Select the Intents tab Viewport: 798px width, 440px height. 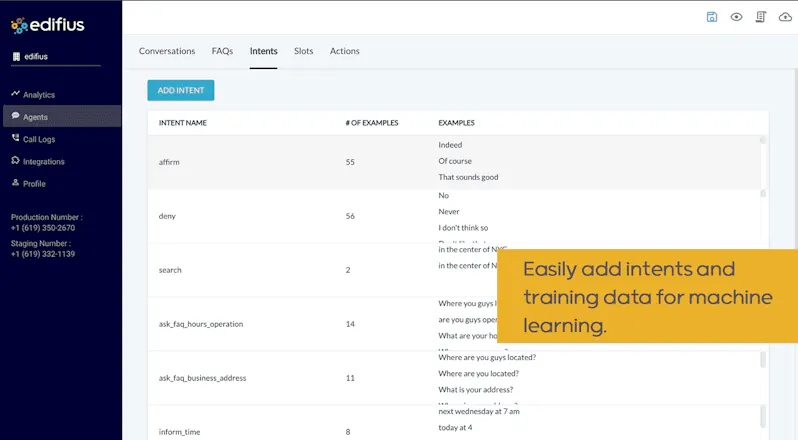263,51
